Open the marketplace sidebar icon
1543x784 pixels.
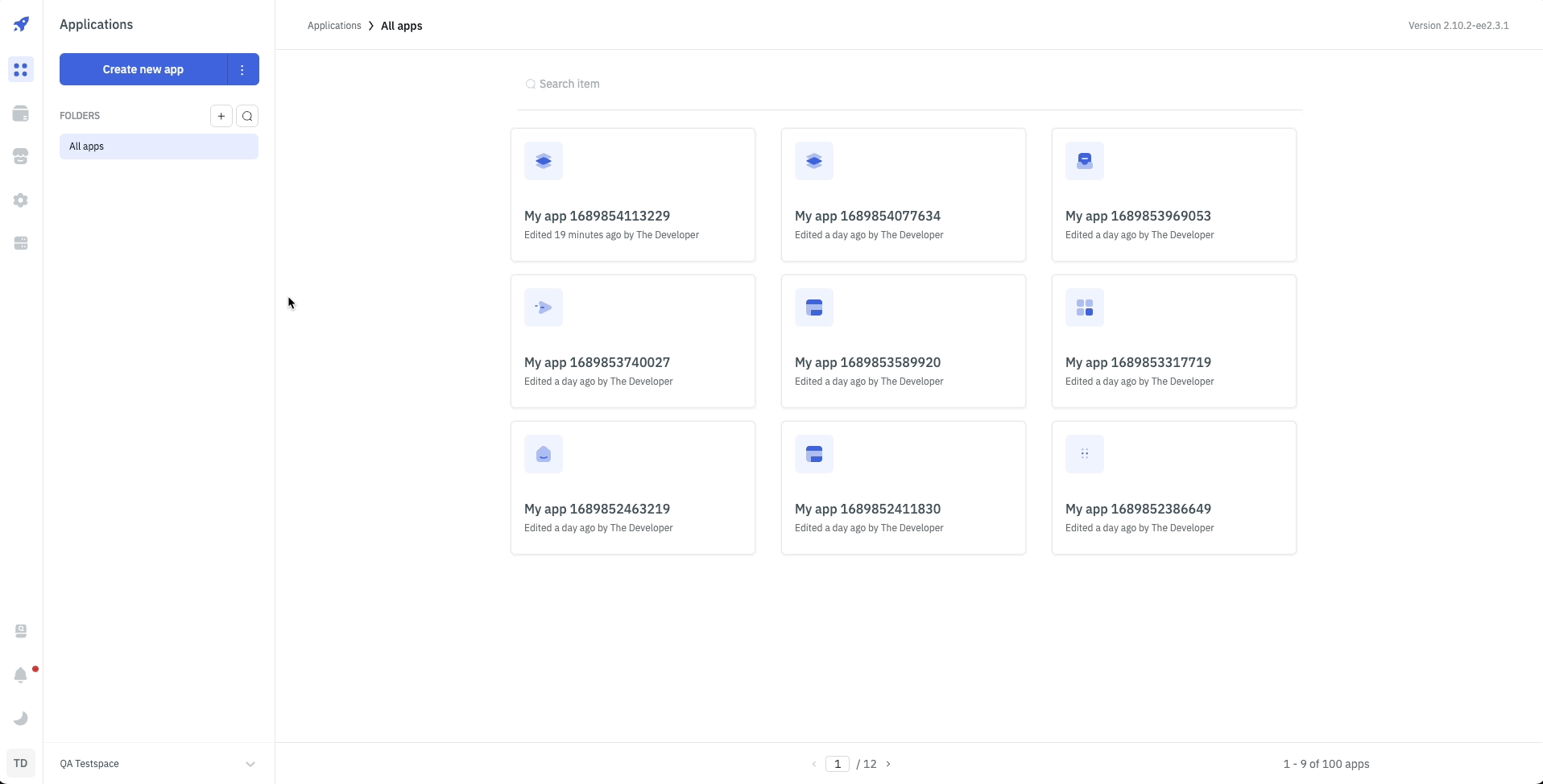tap(21, 157)
